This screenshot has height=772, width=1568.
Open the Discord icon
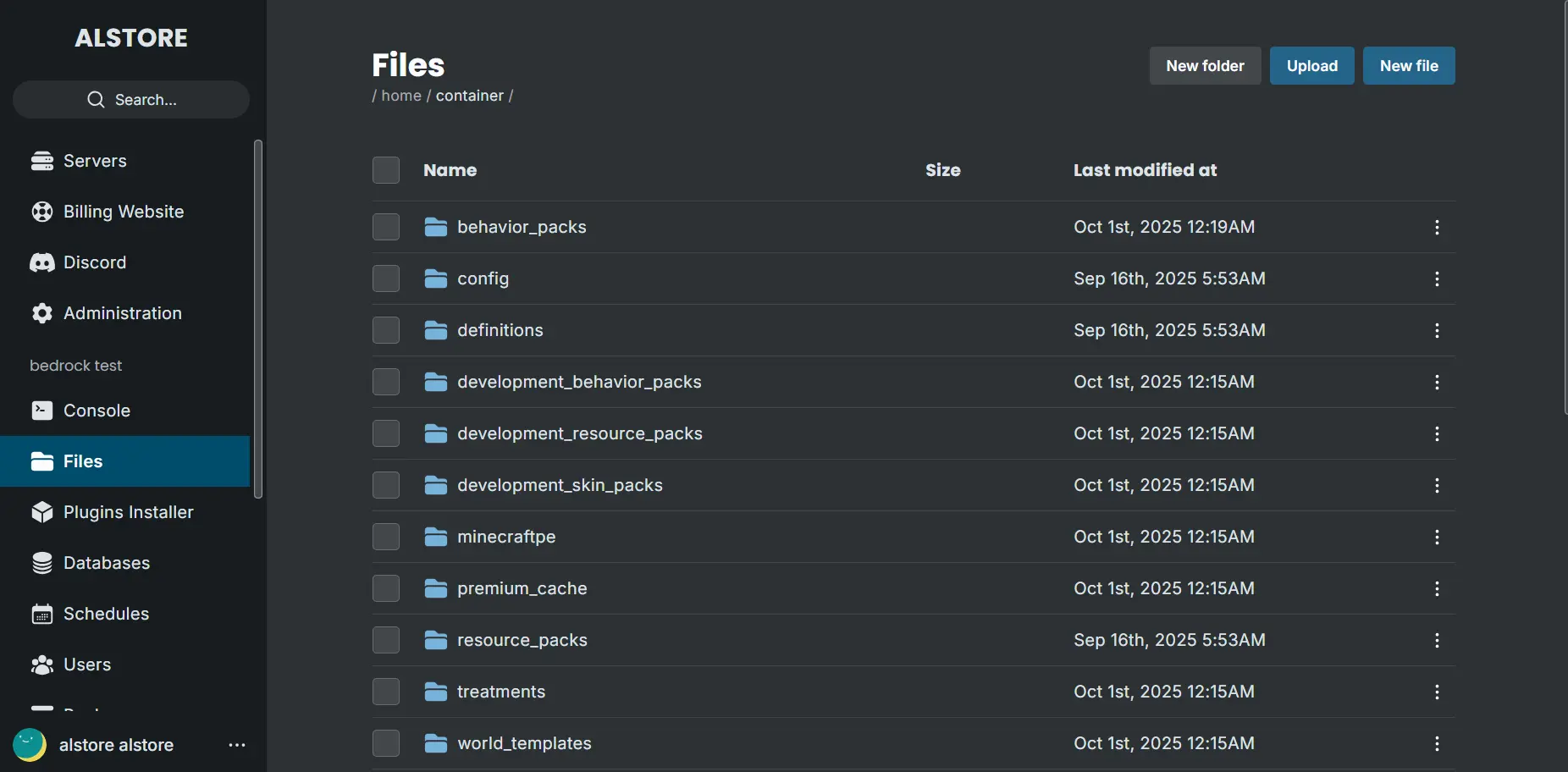pos(43,262)
